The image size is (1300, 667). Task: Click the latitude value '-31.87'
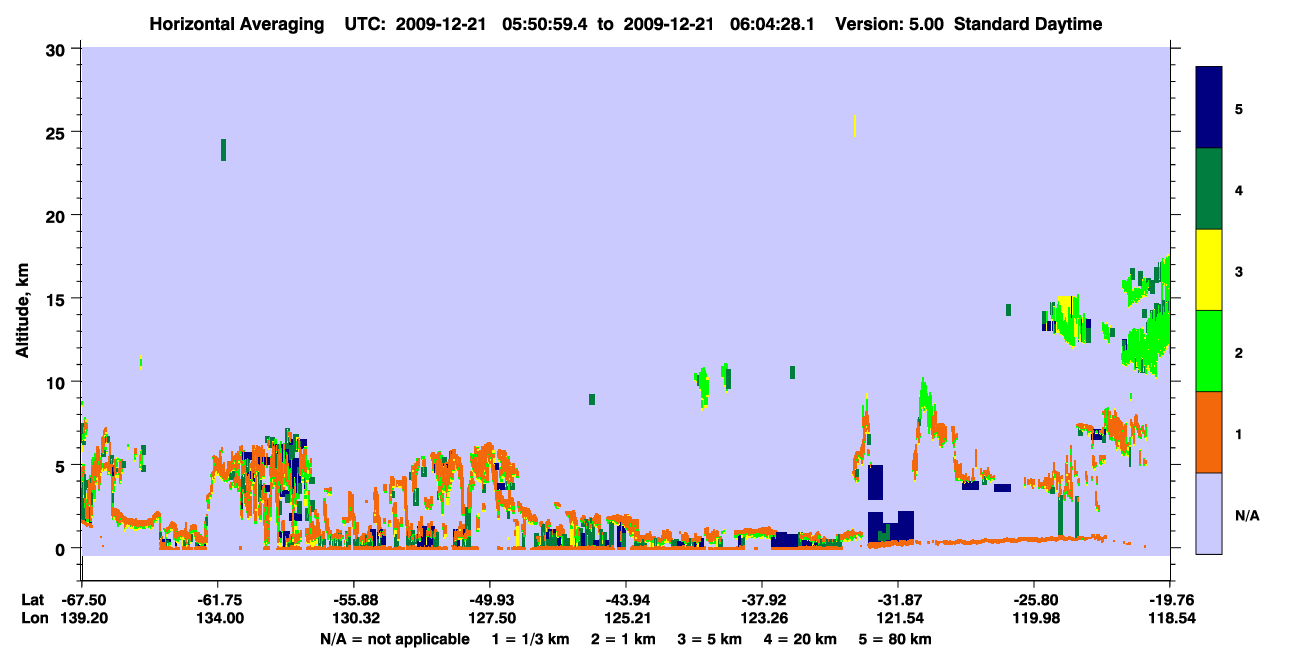pyautogui.click(x=898, y=600)
